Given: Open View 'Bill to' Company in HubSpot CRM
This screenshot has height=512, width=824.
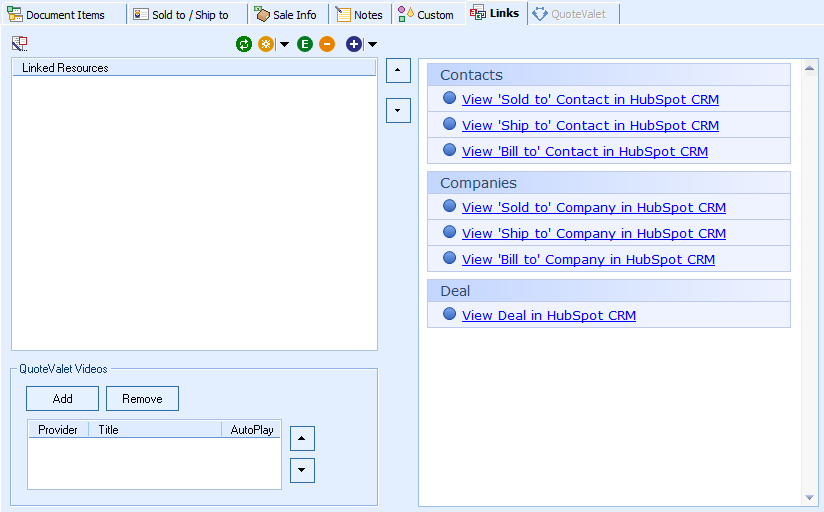Looking at the screenshot, I should 588,260.
